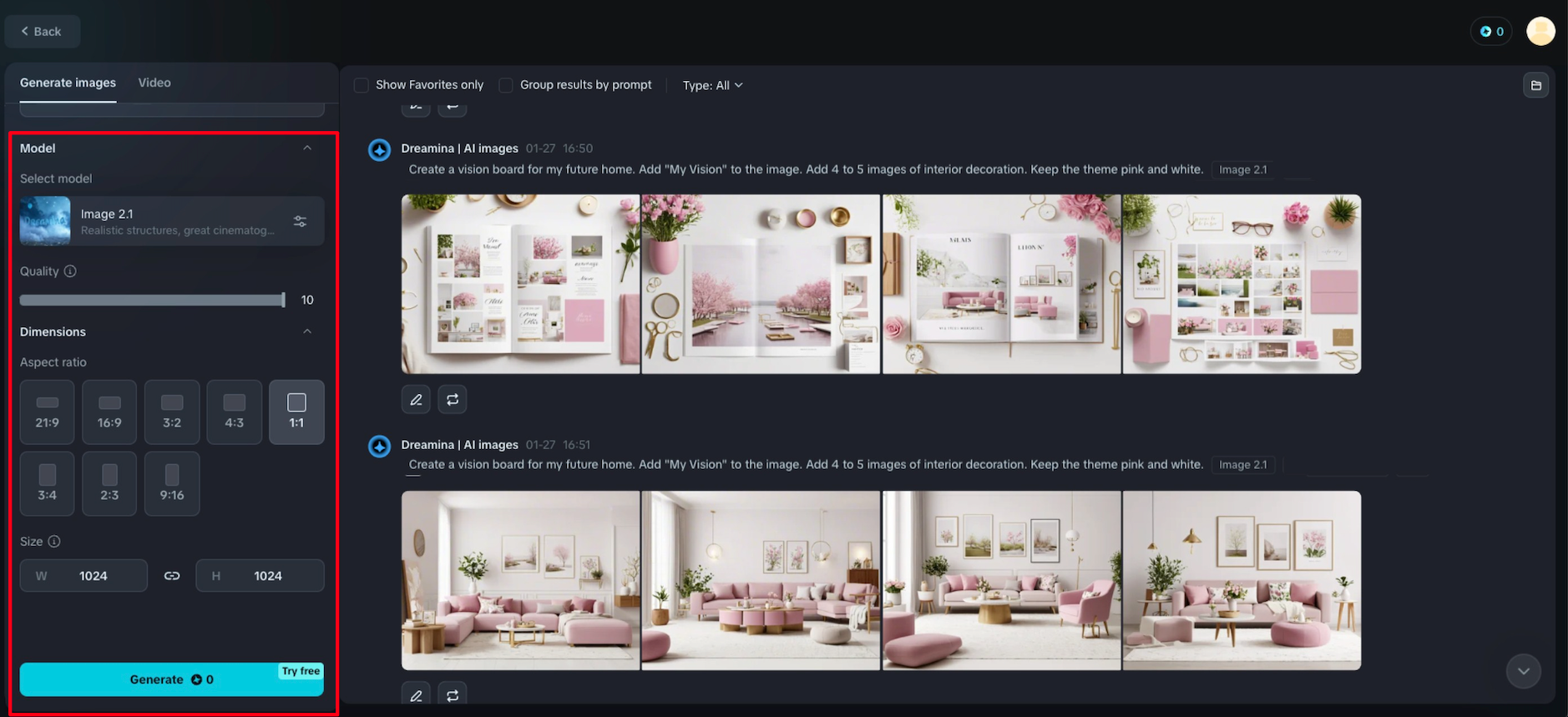The width and height of the screenshot is (1568, 717).
Task: Open the first pink living room thumbnail
Action: point(521,581)
